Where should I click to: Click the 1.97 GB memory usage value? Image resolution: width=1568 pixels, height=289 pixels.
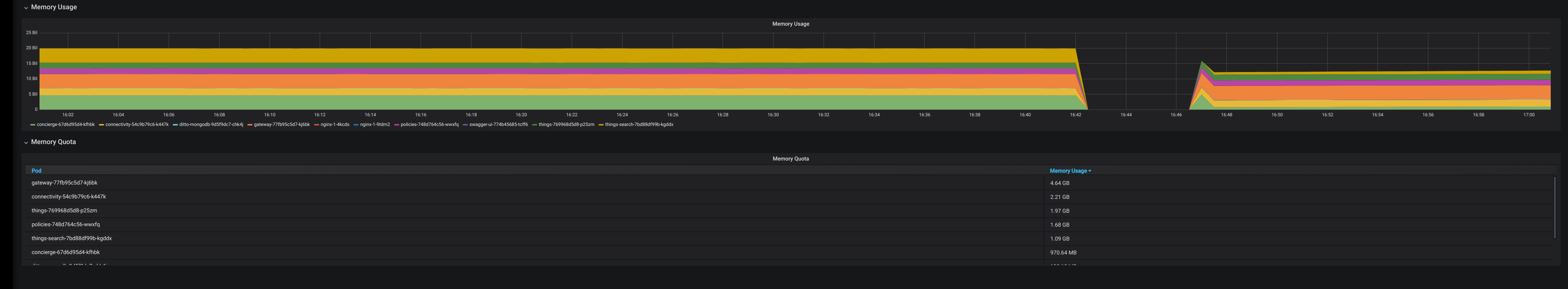pos(1059,211)
